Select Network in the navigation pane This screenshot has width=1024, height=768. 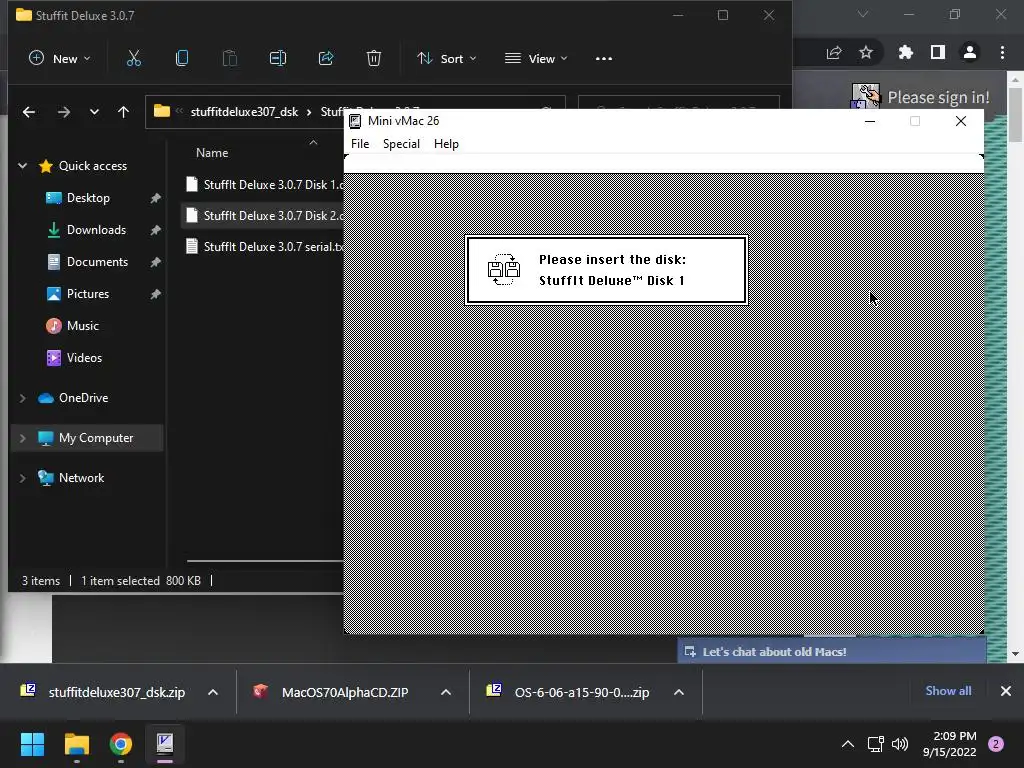pyautogui.click(x=81, y=478)
